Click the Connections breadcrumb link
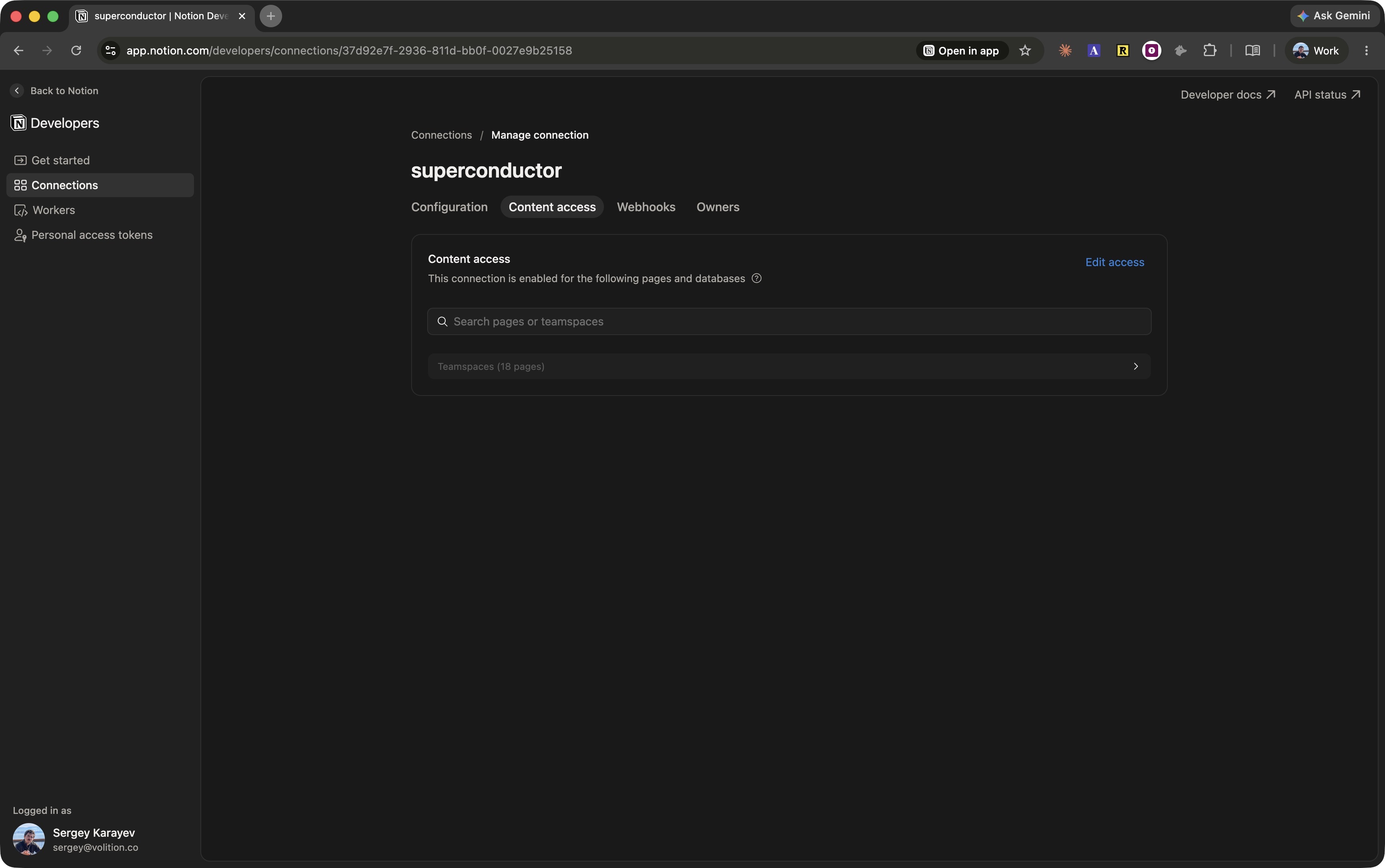 [x=441, y=135]
